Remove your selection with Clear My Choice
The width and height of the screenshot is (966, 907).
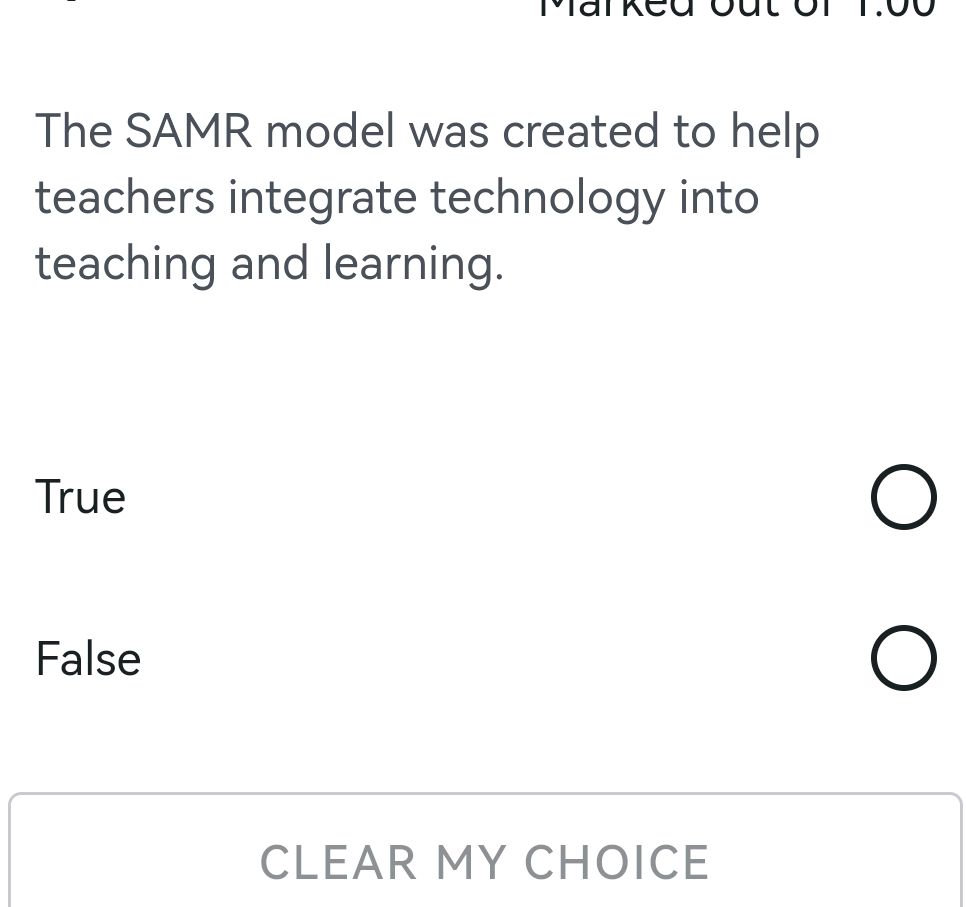point(484,861)
